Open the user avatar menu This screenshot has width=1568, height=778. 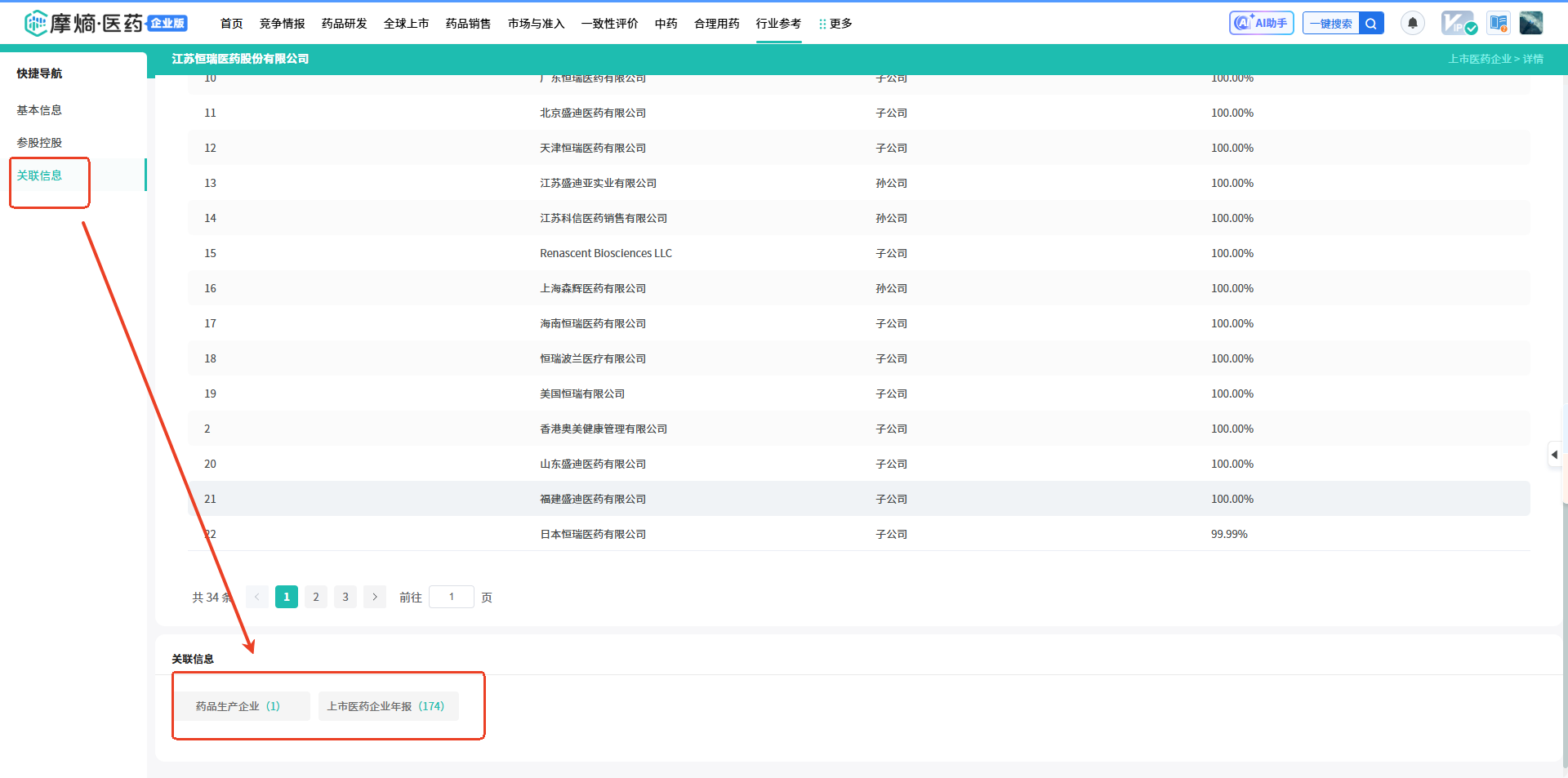pos(1531,23)
